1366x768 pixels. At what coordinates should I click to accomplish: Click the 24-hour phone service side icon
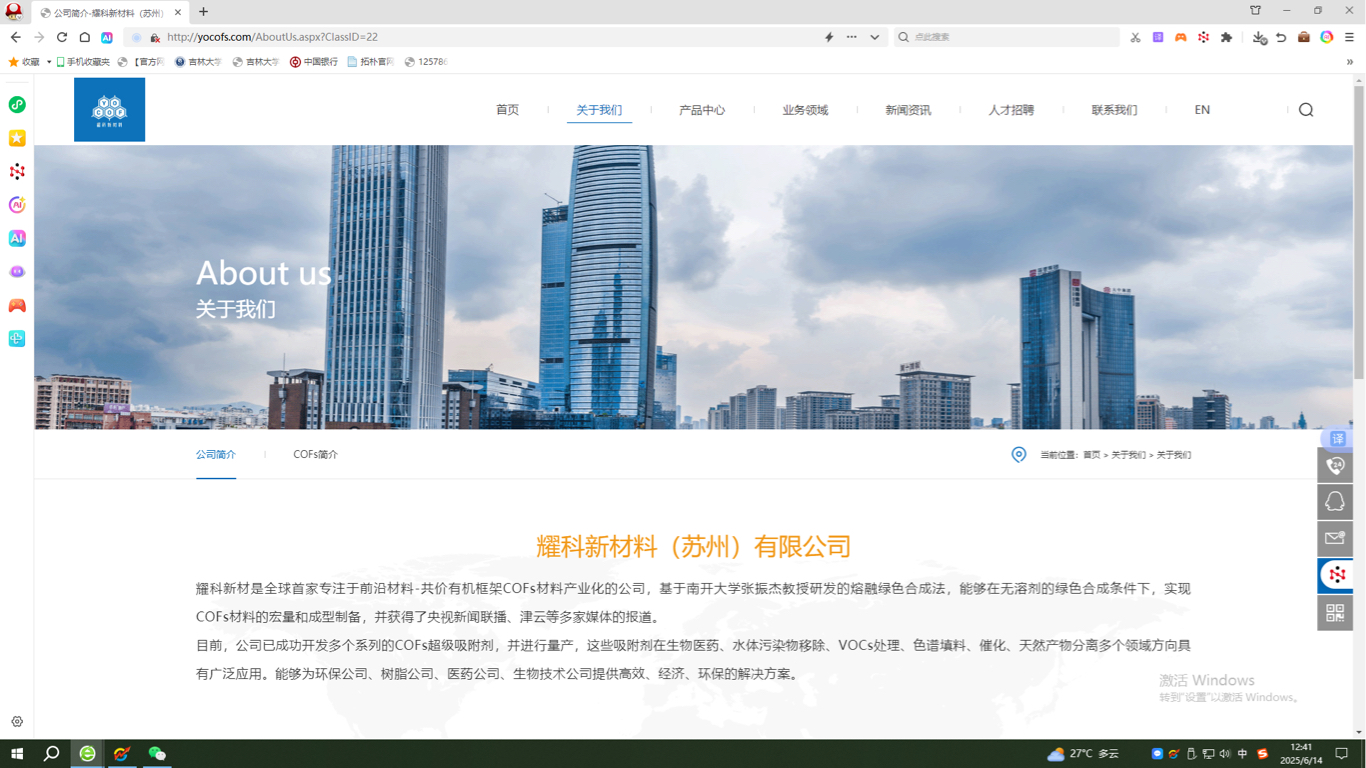pyautogui.click(x=1335, y=466)
